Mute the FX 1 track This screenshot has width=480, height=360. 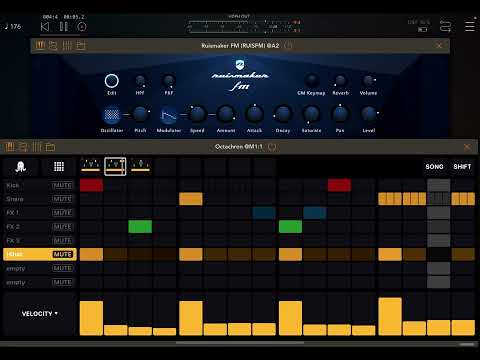pyautogui.click(x=62, y=213)
